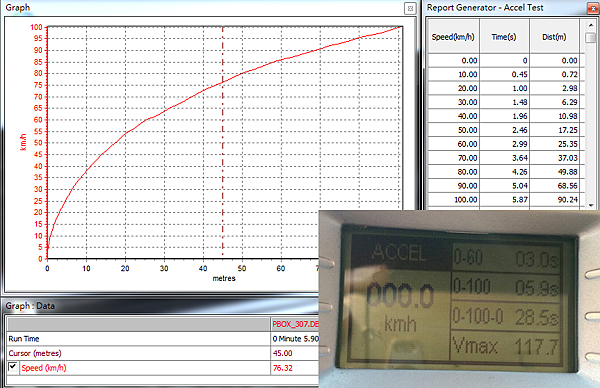Click the 60.00 speed cell
This screenshot has width=600, height=388.
pyautogui.click(x=453, y=144)
